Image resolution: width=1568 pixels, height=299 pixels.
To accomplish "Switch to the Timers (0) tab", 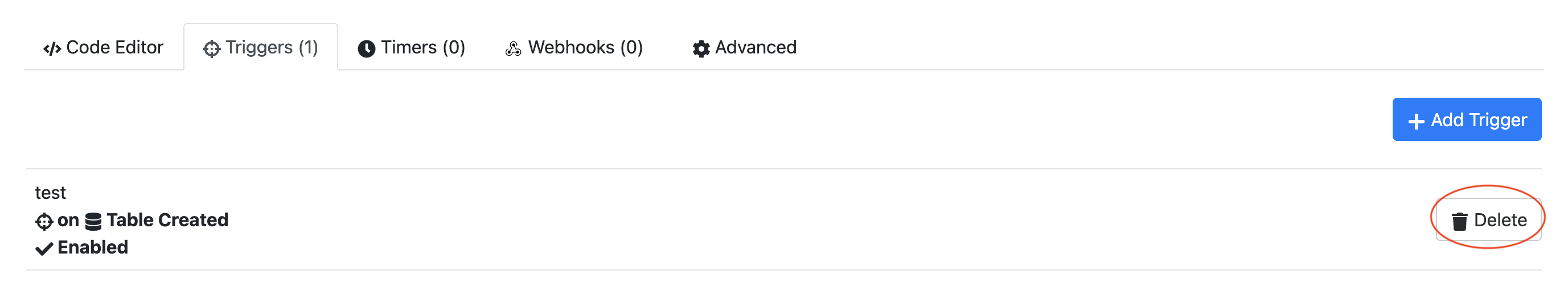I will pyautogui.click(x=412, y=47).
